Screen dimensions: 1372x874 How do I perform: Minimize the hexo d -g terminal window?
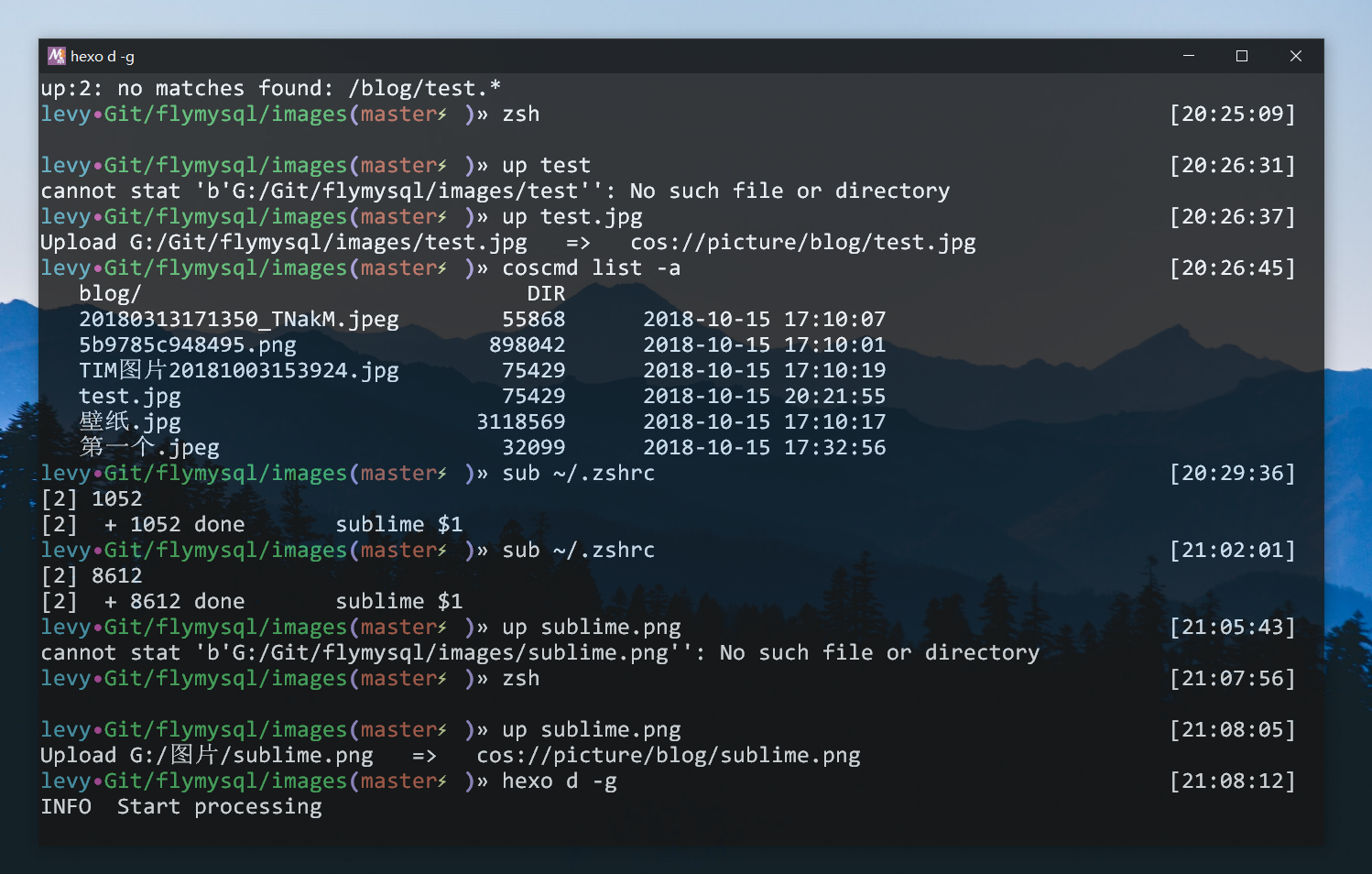tap(1189, 56)
